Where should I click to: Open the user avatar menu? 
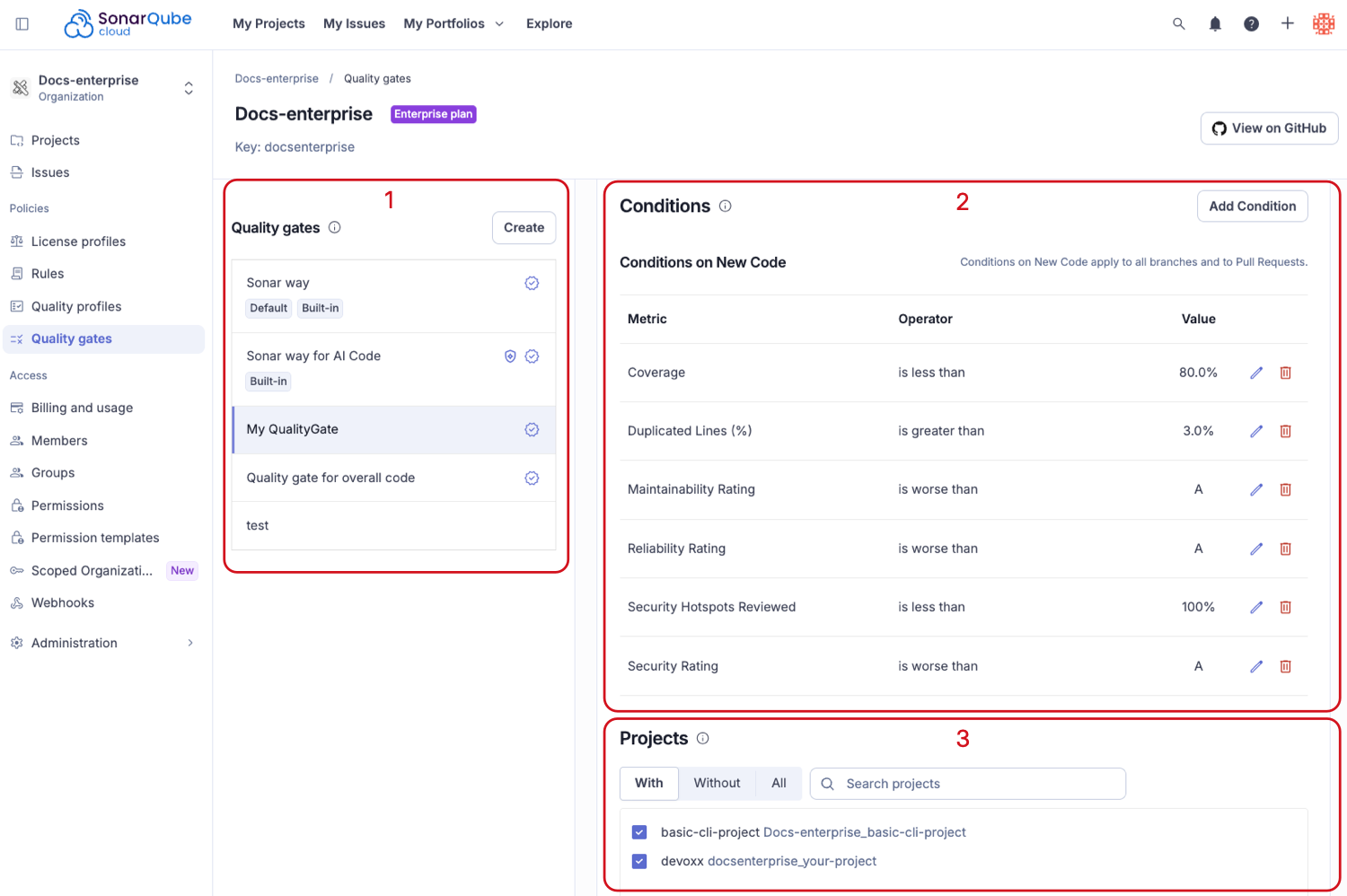[1324, 24]
